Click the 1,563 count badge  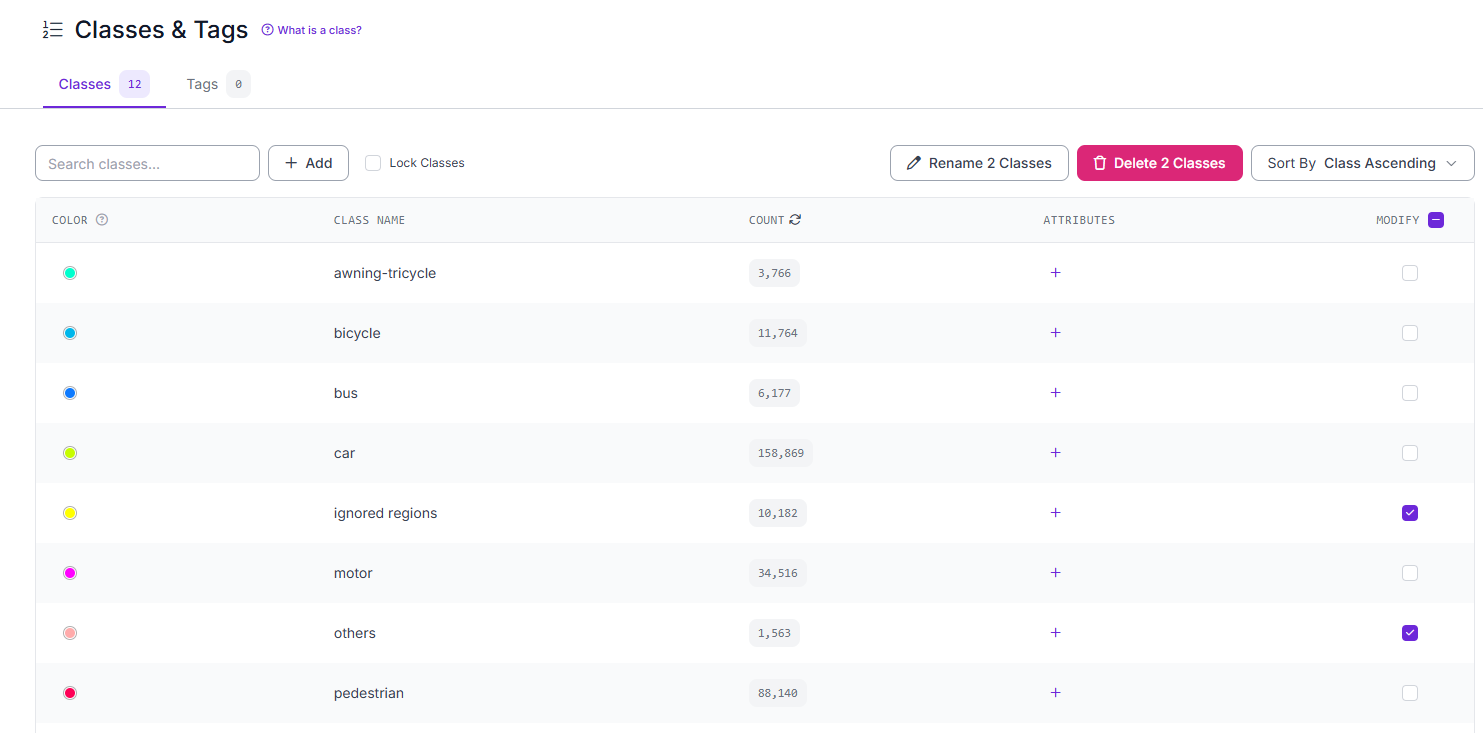[774, 633]
